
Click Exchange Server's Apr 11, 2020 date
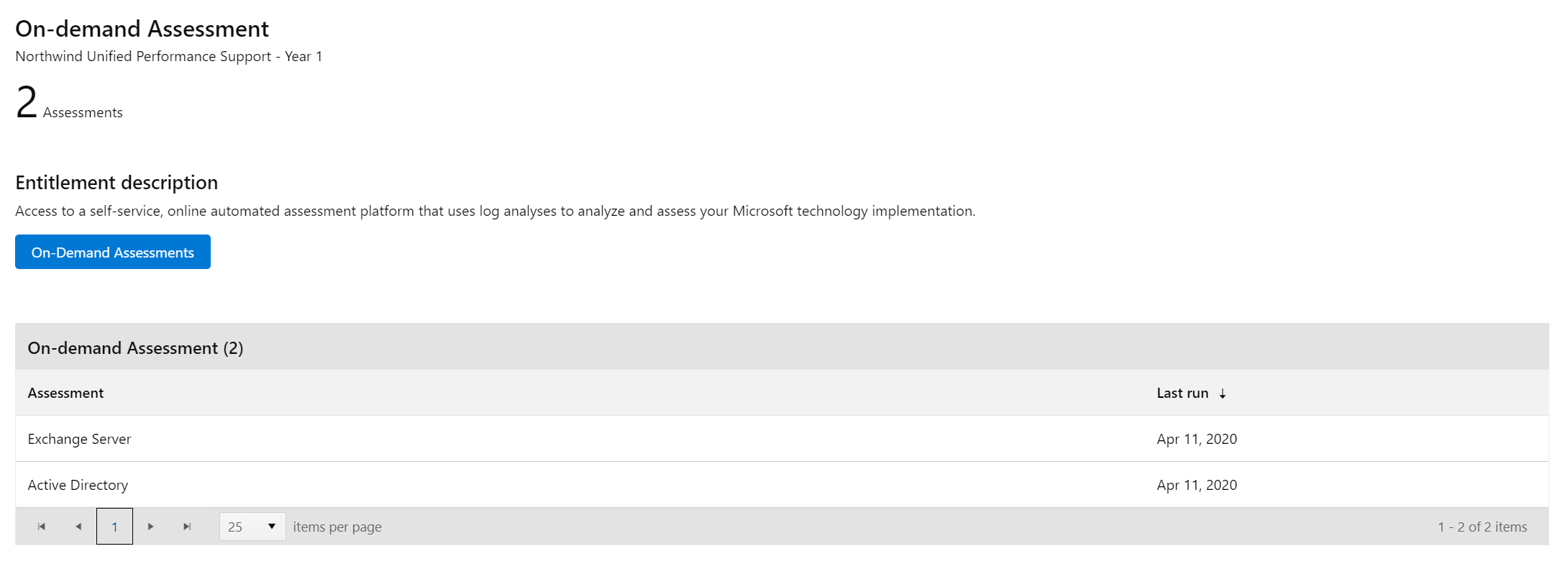click(x=1197, y=439)
